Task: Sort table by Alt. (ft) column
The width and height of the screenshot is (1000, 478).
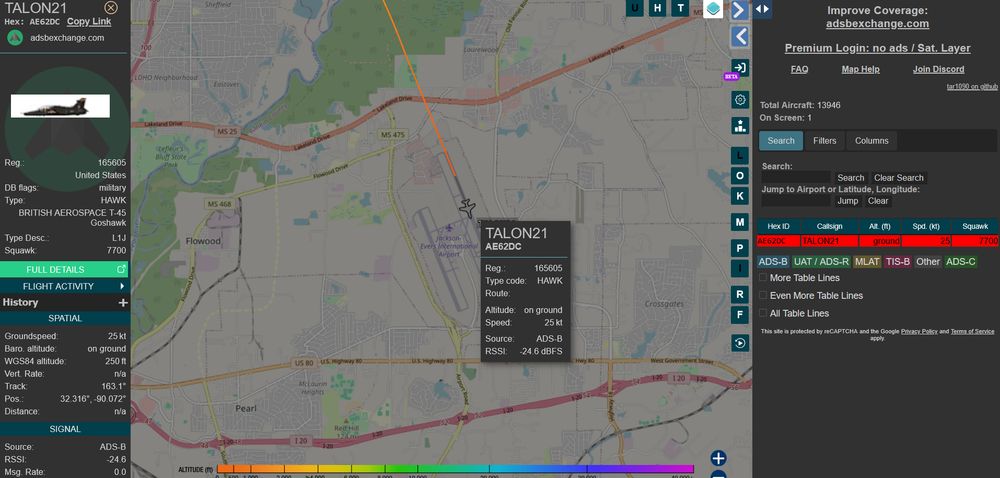Action: pos(879,226)
